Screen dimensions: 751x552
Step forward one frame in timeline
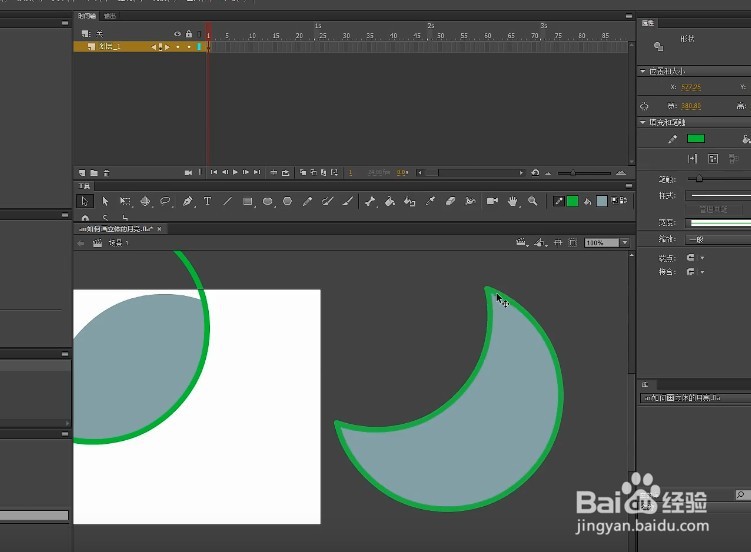246,172
